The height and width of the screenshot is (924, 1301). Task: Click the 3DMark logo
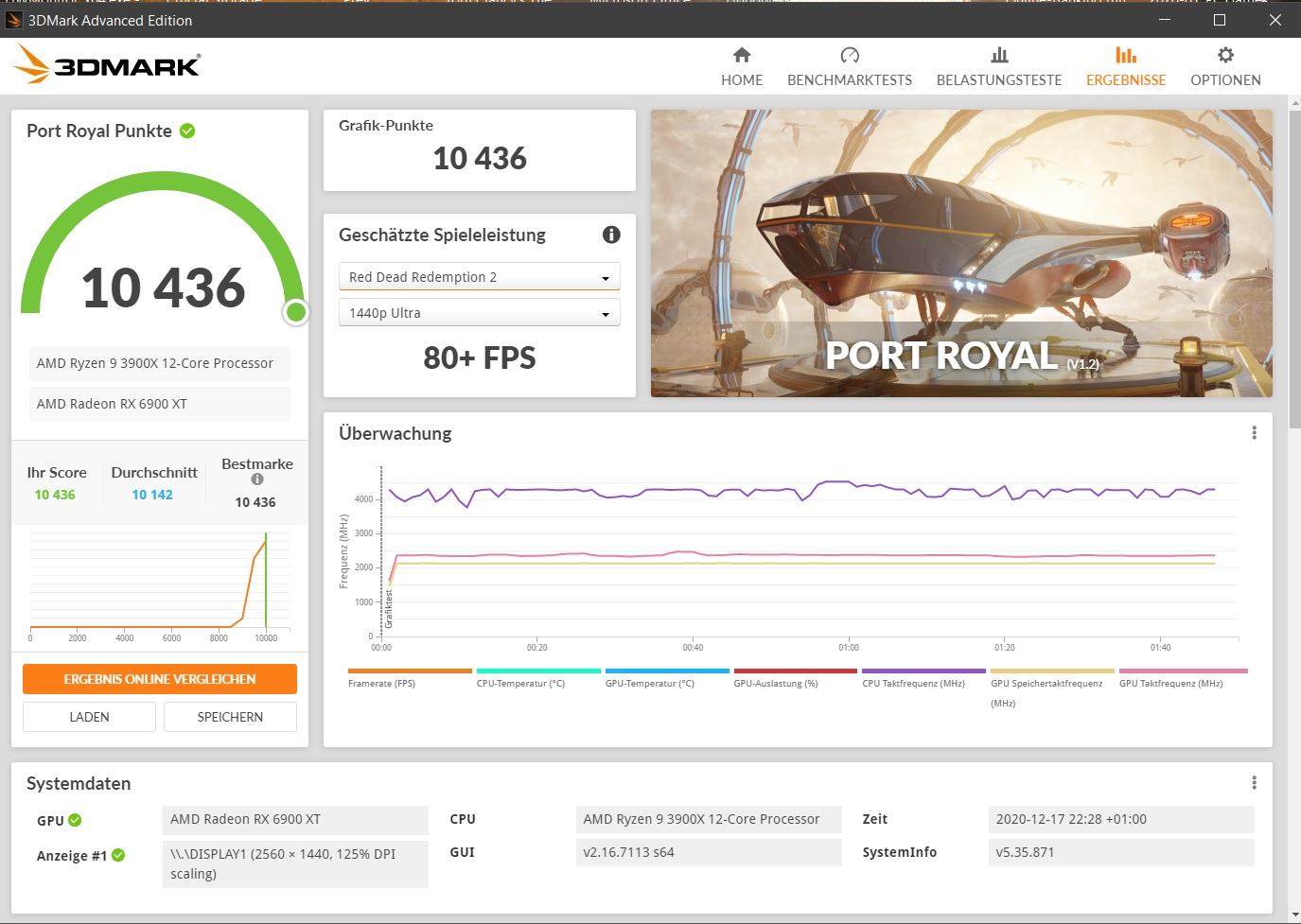[106, 64]
